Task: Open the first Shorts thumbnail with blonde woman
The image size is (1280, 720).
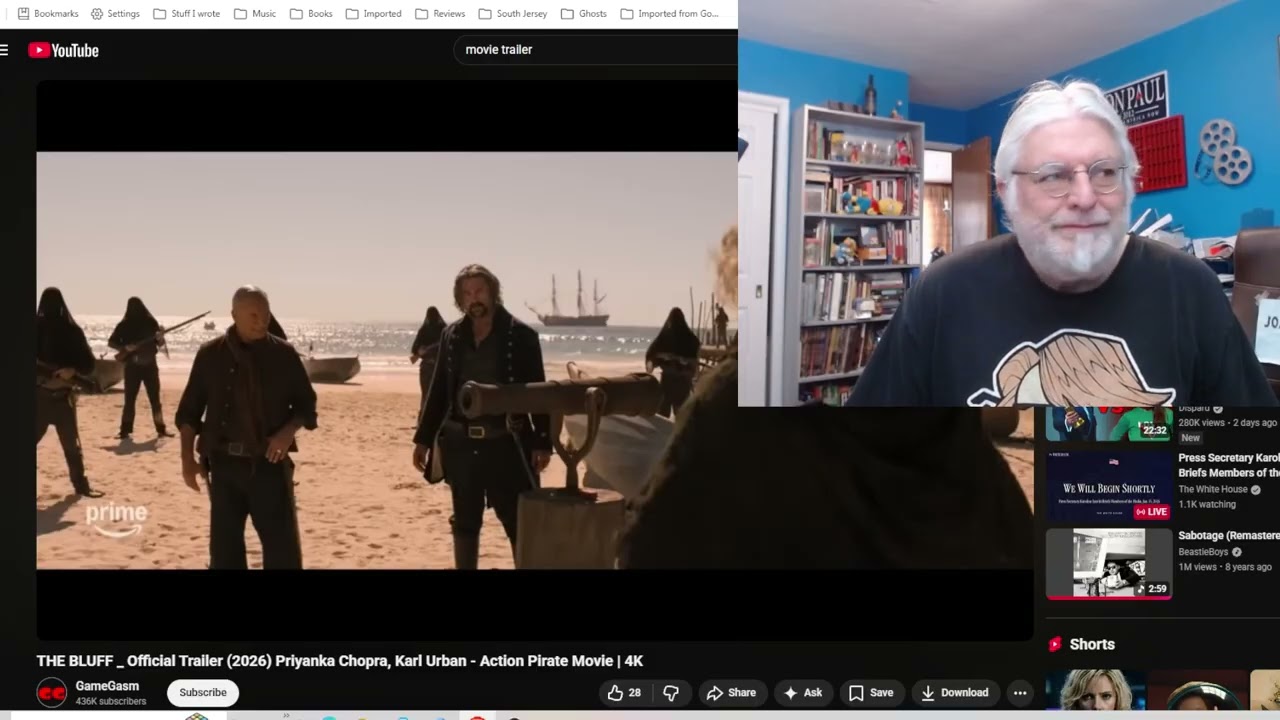Action: coord(1095,690)
